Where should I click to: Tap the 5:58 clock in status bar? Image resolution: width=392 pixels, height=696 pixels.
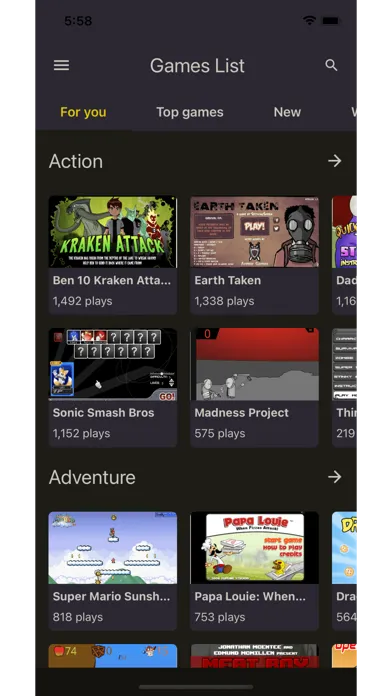(78, 21)
